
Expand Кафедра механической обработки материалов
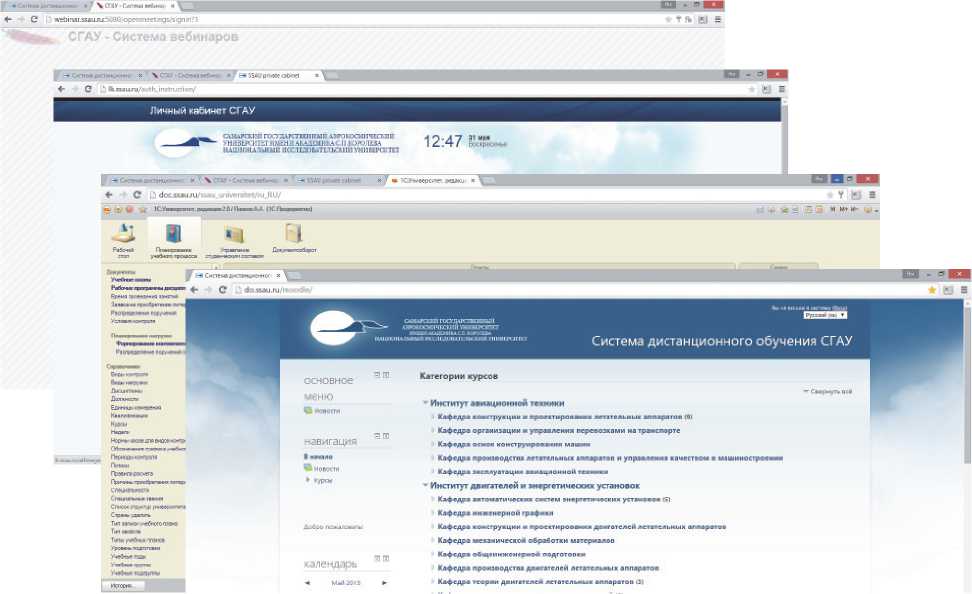point(433,540)
